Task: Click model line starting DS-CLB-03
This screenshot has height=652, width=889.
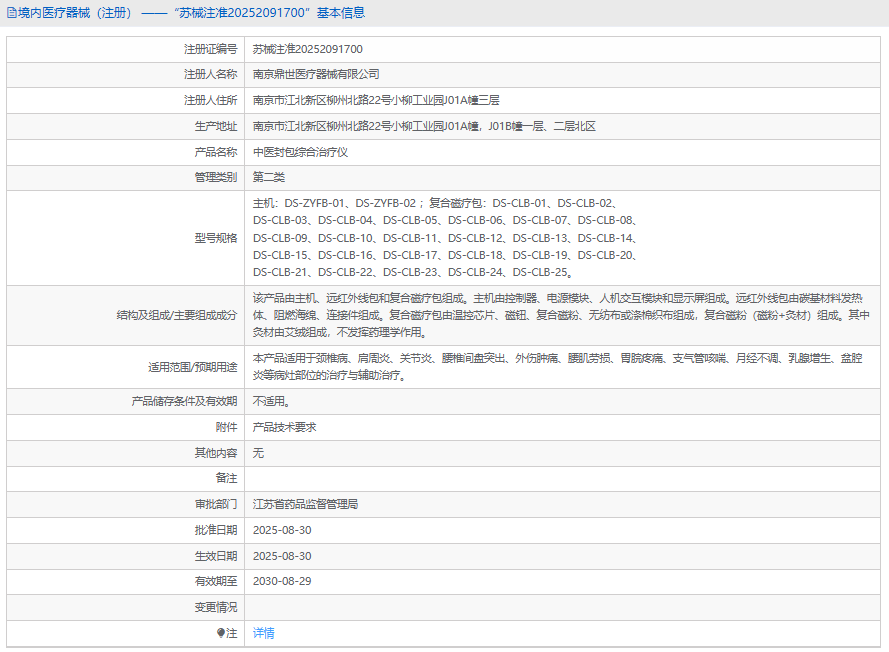Action: coord(446,221)
